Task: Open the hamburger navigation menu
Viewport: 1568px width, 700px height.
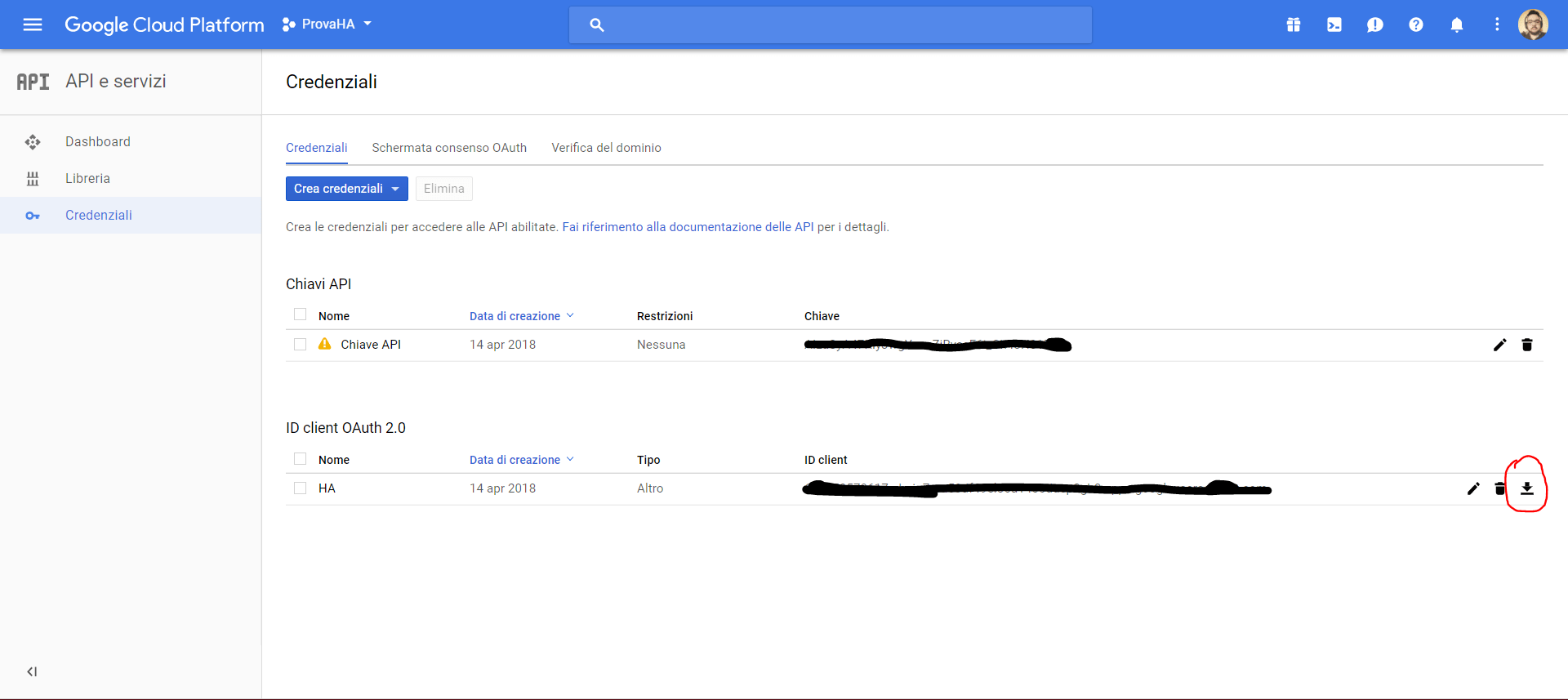Action: click(33, 25)
